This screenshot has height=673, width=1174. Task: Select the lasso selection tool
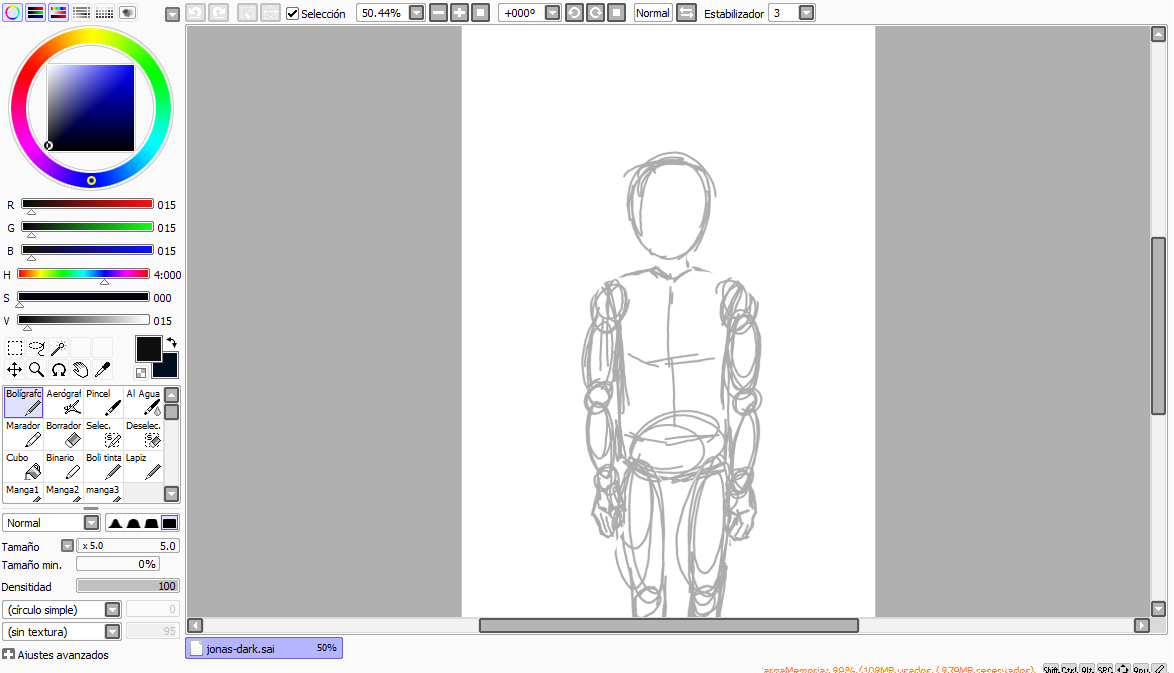[x=37, y=348]
